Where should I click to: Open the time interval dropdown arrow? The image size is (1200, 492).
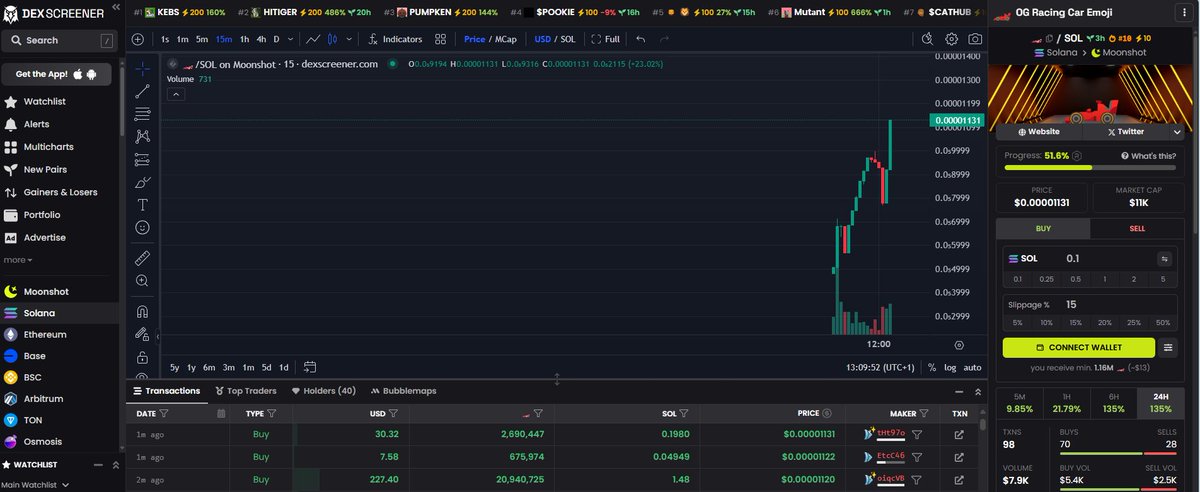tap(291, 39)
